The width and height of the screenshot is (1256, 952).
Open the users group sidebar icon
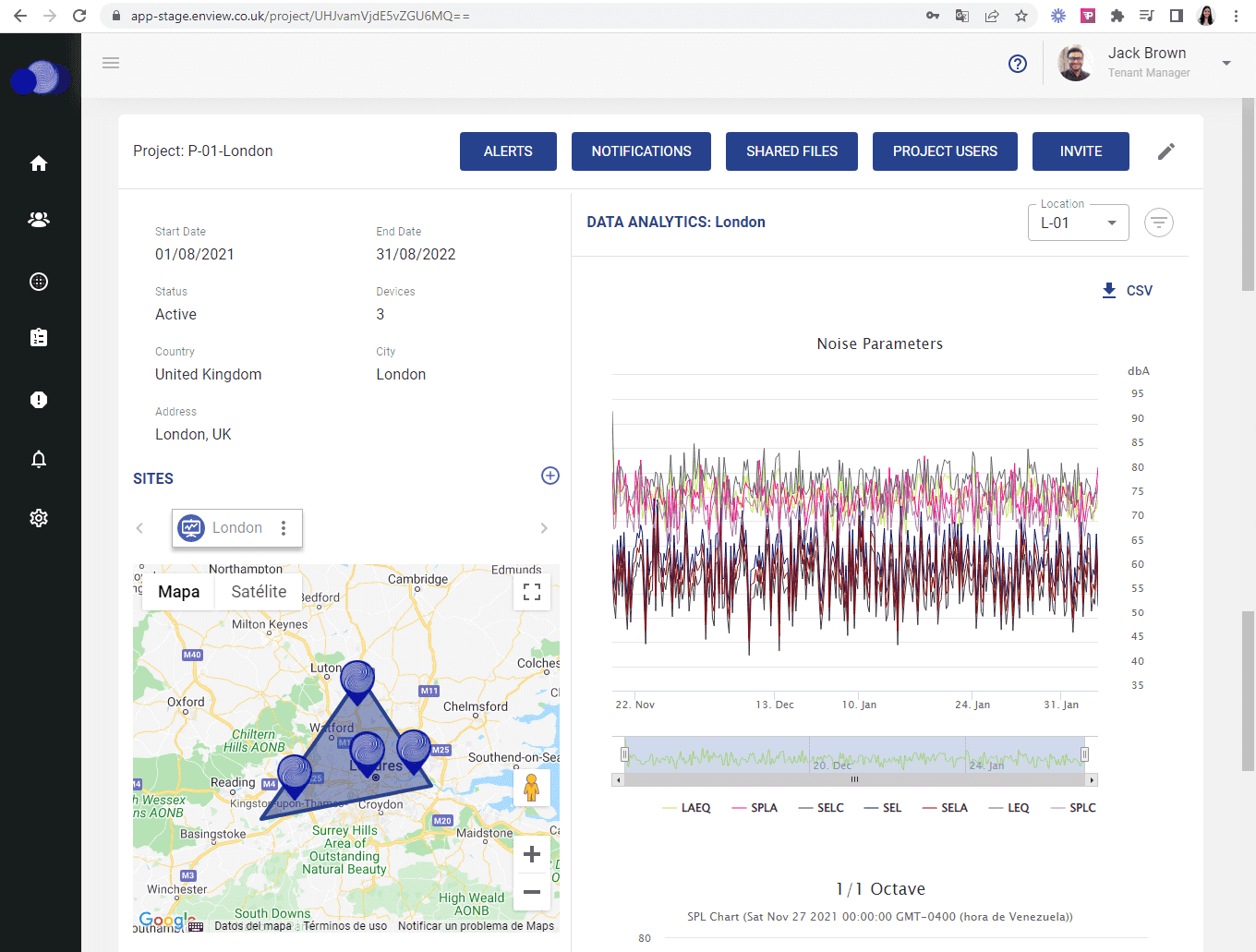click(39, 220)
